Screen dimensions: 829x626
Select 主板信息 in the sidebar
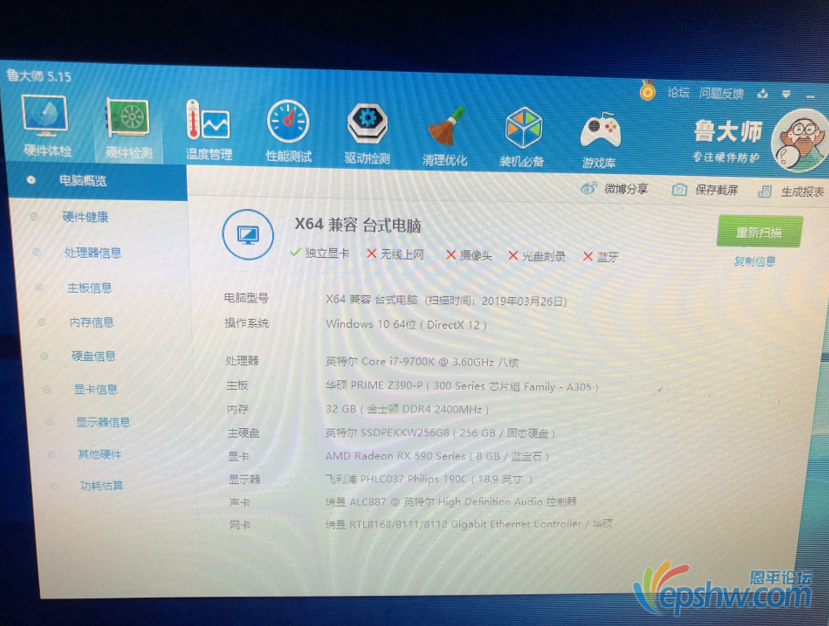89,288
